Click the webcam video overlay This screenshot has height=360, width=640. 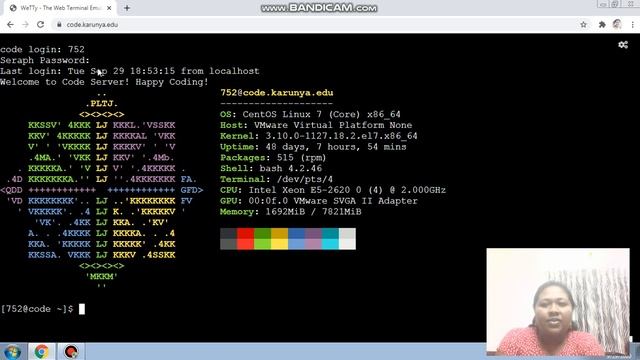(x=558, y=302)
